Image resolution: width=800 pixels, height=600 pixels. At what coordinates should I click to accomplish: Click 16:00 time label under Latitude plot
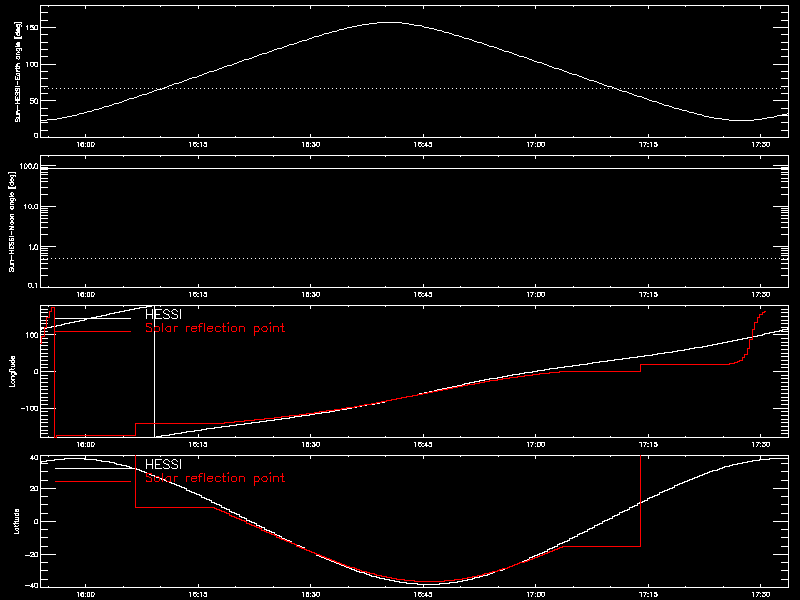86,595
